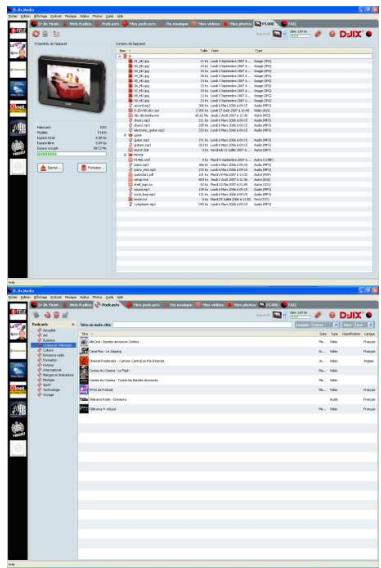The width and height of the screenshot is (381, 568).
Task: Select the CanalPlus - Le Zapping podcast row
Action: click(x=227, y=351)
